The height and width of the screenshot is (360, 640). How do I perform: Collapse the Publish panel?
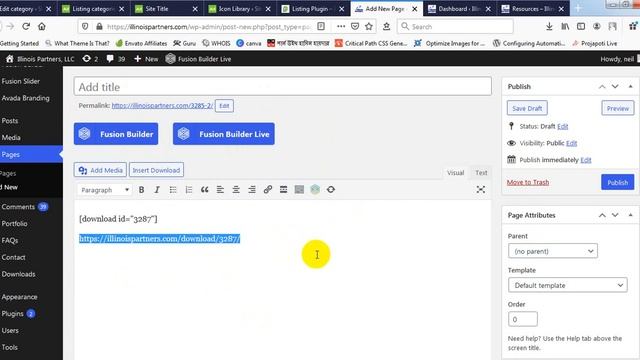click(631, 87)
